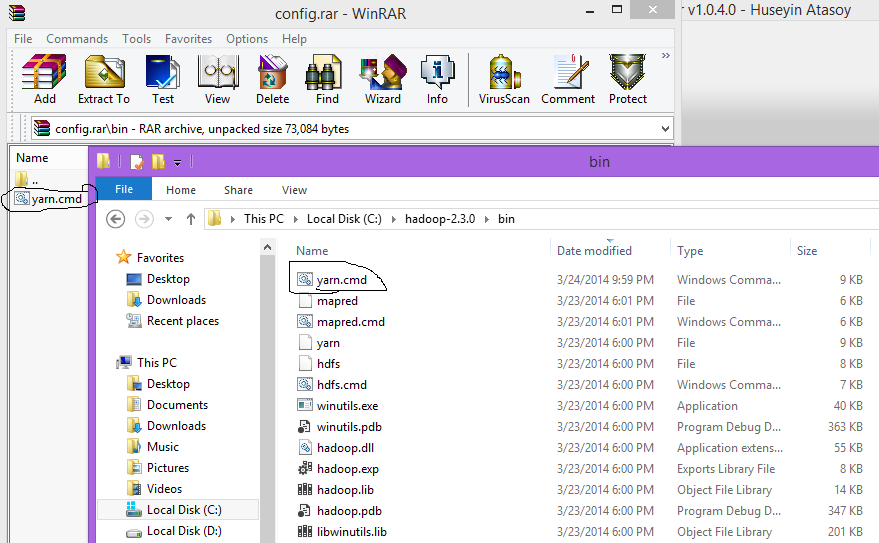Open the Tools menu
The height and width of the screenshot is (543, 879).
[x=136, y=39]
